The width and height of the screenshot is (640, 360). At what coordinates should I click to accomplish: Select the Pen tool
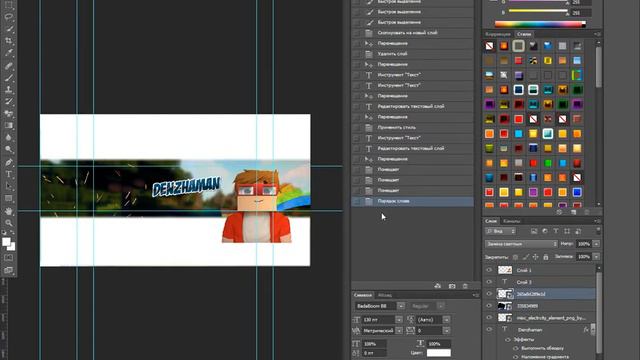coord(9,162)
